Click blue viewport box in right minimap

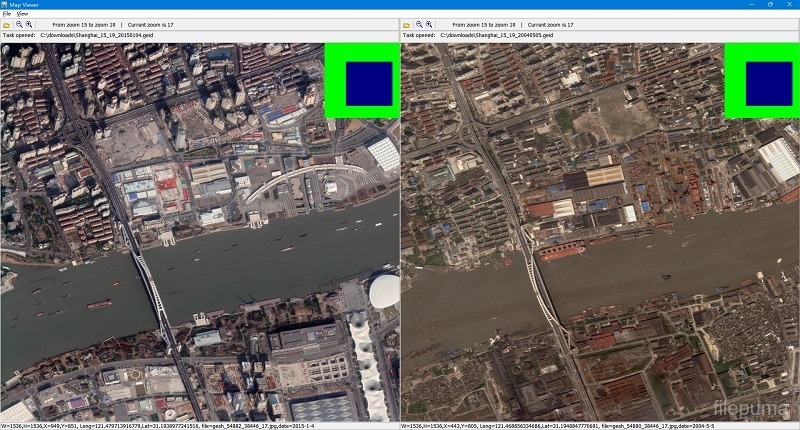[761, 80]
